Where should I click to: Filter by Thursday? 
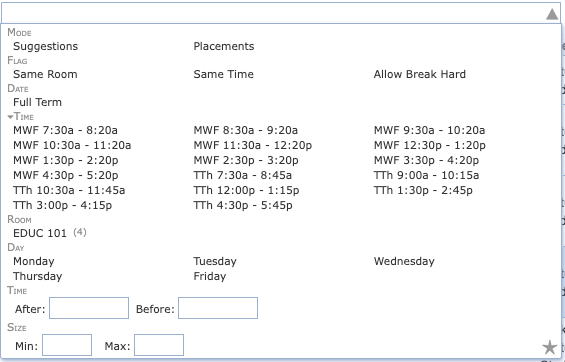tap(38, 276)
